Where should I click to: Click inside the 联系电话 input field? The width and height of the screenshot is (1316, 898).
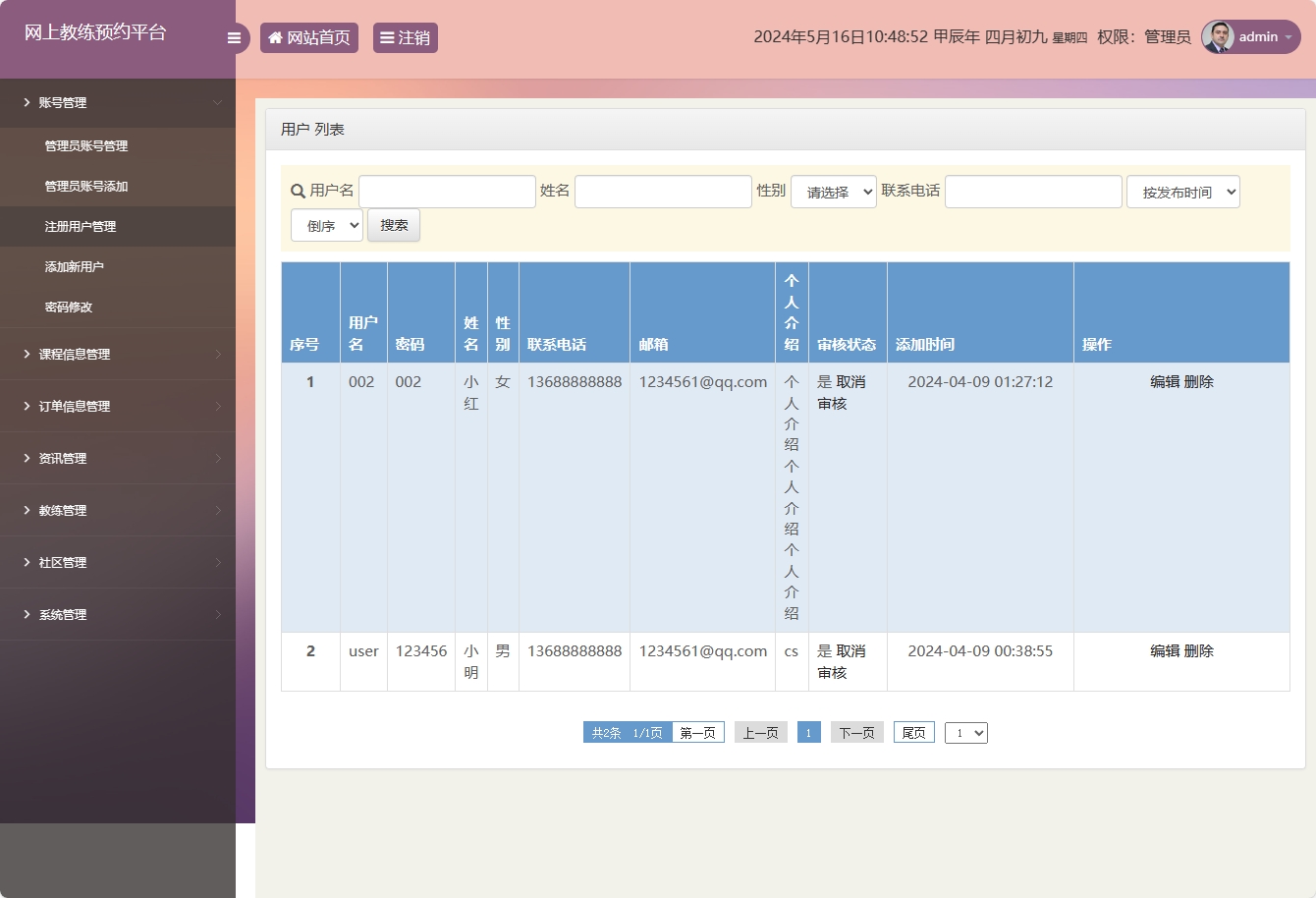(x=1033, y=192)
